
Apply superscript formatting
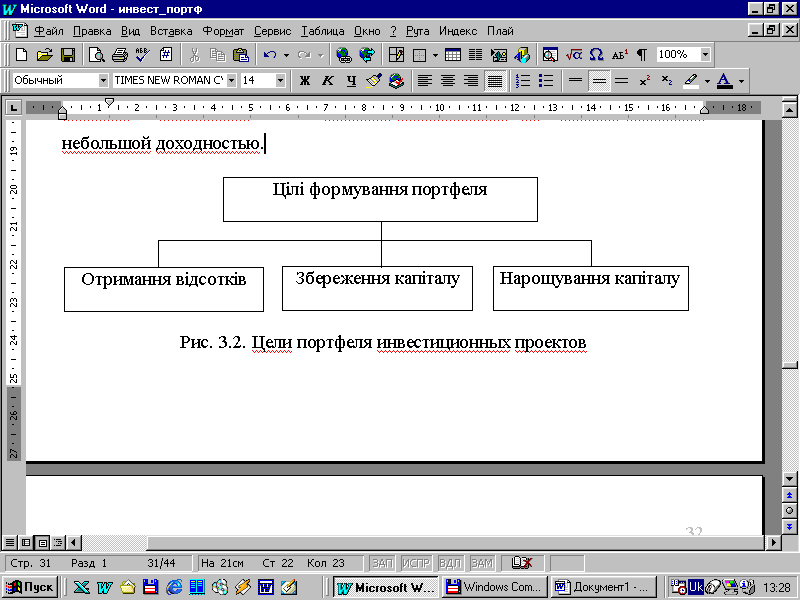(x=644, y=81)
